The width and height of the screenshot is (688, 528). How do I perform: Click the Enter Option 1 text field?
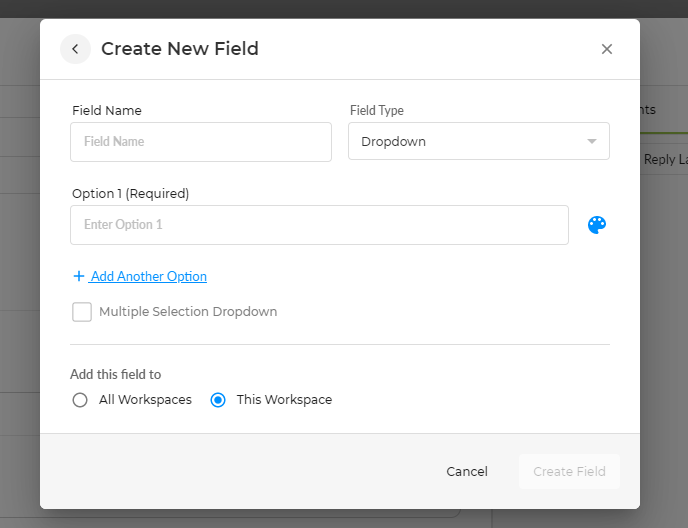(319, 225)
